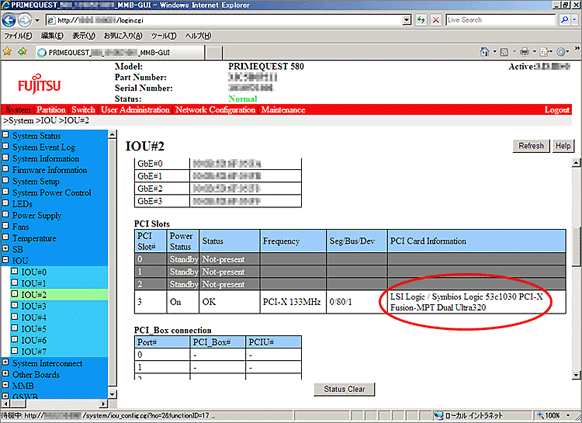This screenshot has width=582, height=423.
Task: Click the red Stop loading icon
Action: tap(436, 20)
